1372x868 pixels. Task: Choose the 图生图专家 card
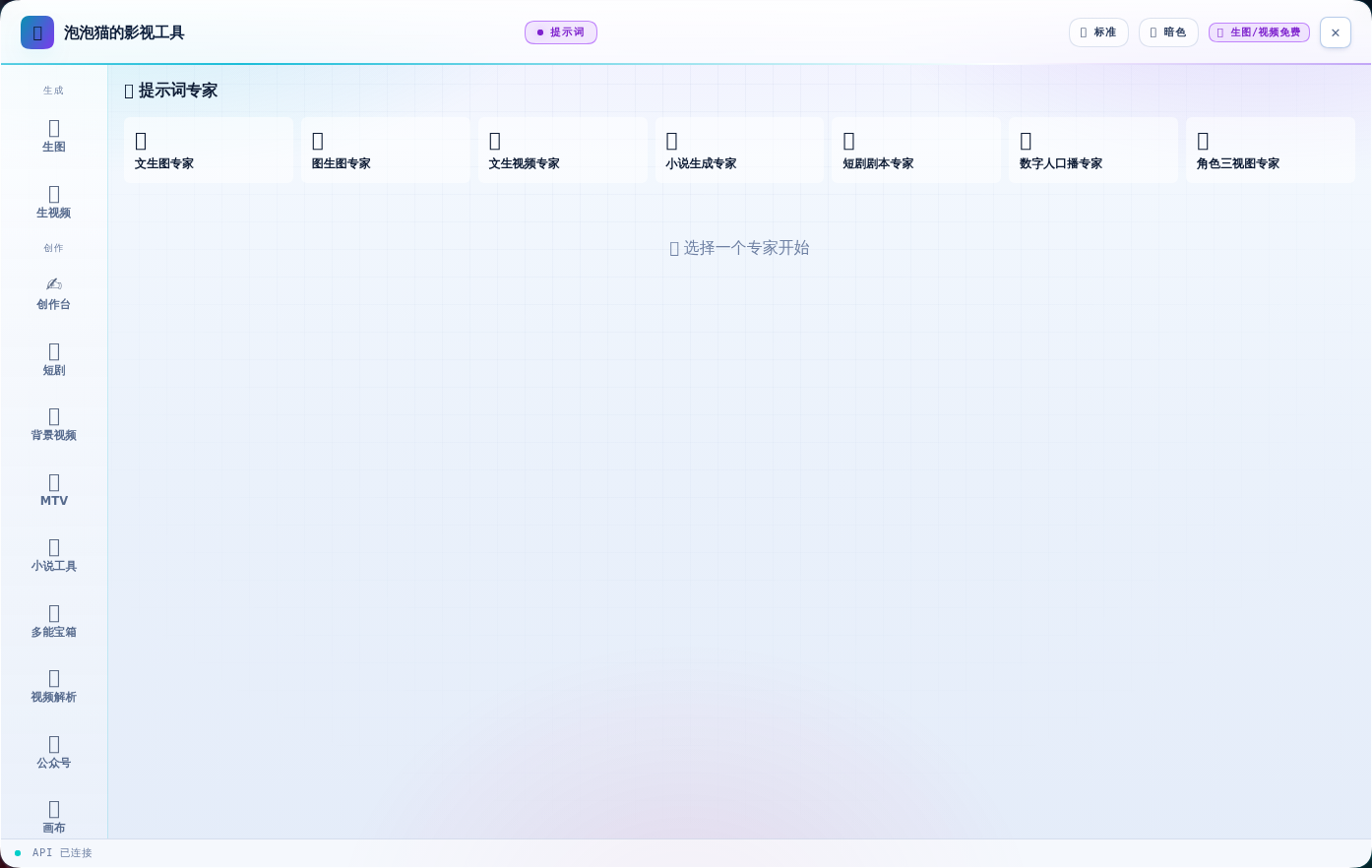[x=386, y=150]
